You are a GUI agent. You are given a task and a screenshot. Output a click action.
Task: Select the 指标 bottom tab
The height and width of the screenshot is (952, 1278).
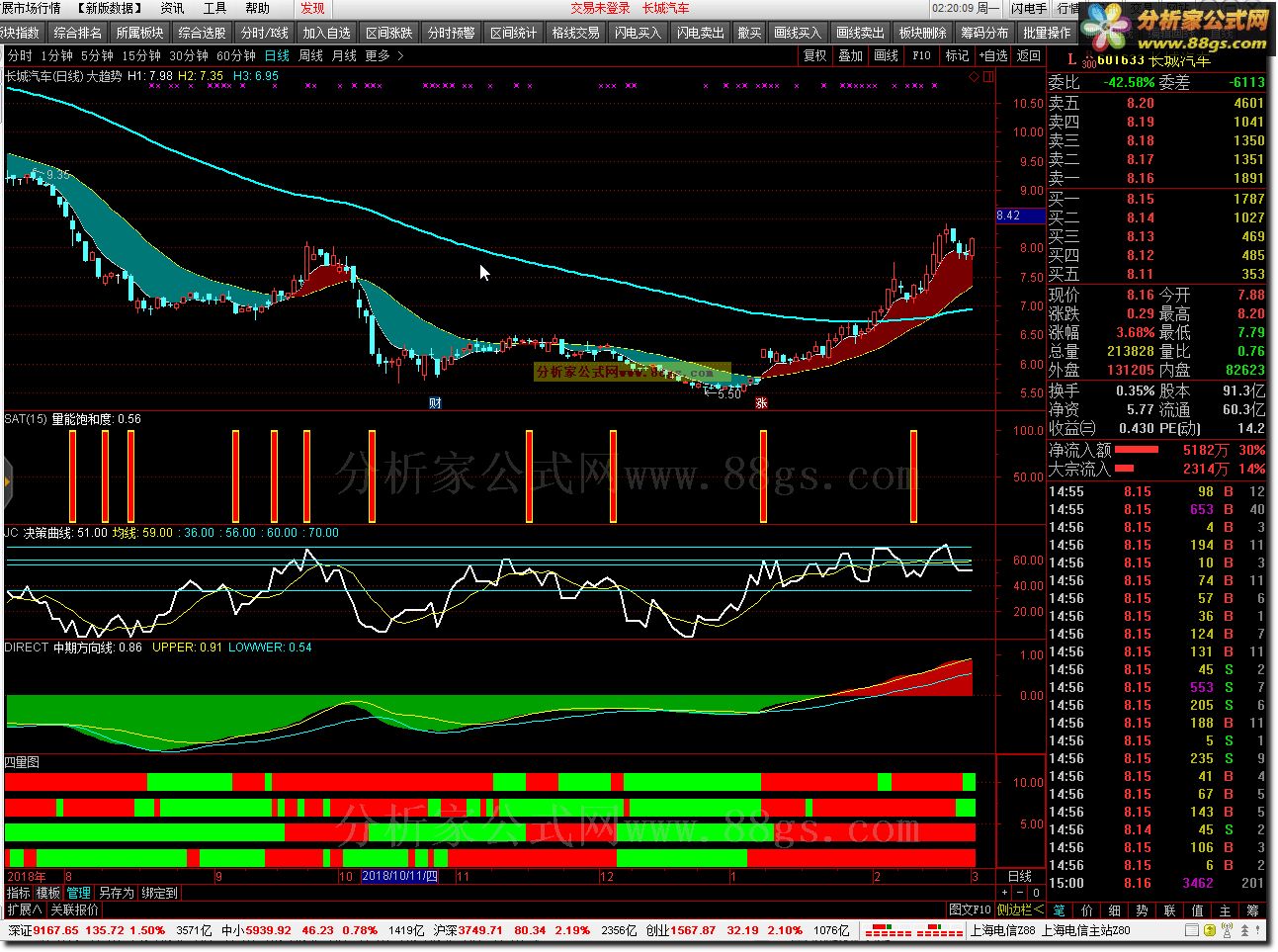19,893
